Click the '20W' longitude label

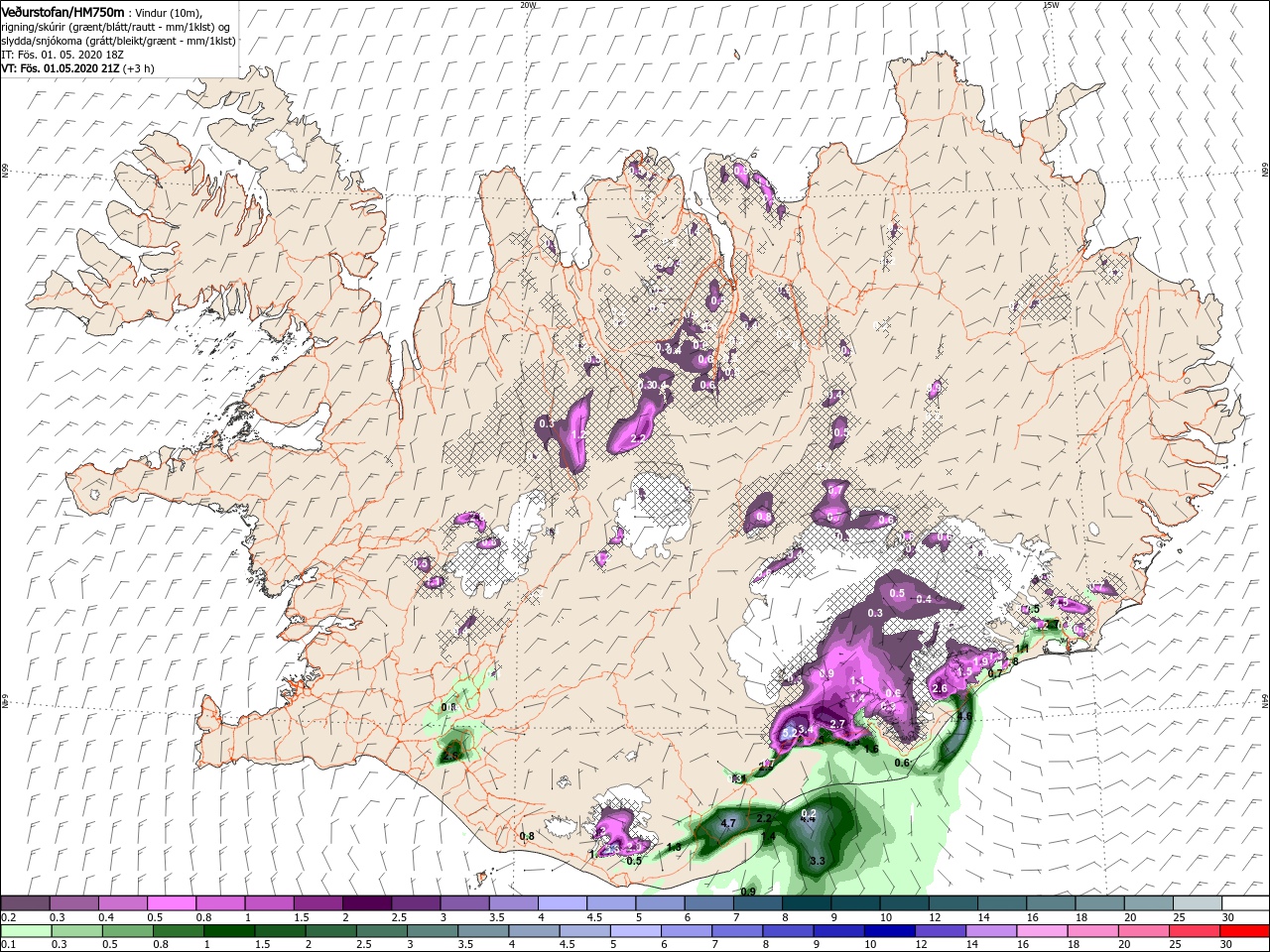(528, 4)
